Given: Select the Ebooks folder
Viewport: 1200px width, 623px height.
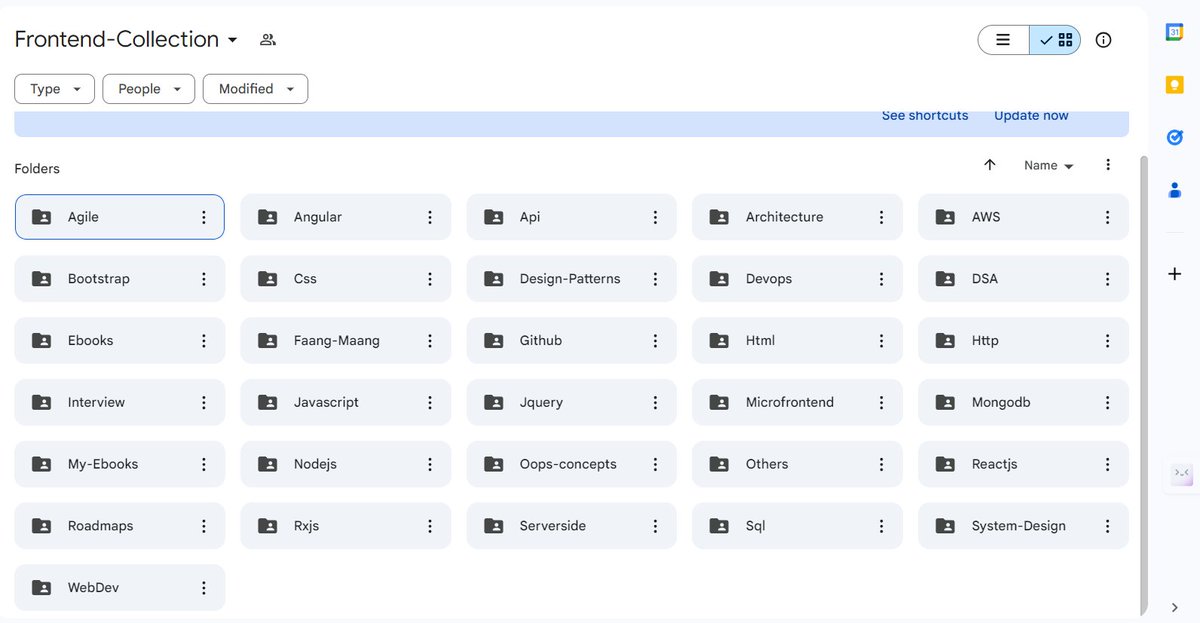Looking at the screenshot, I should 119,341.
